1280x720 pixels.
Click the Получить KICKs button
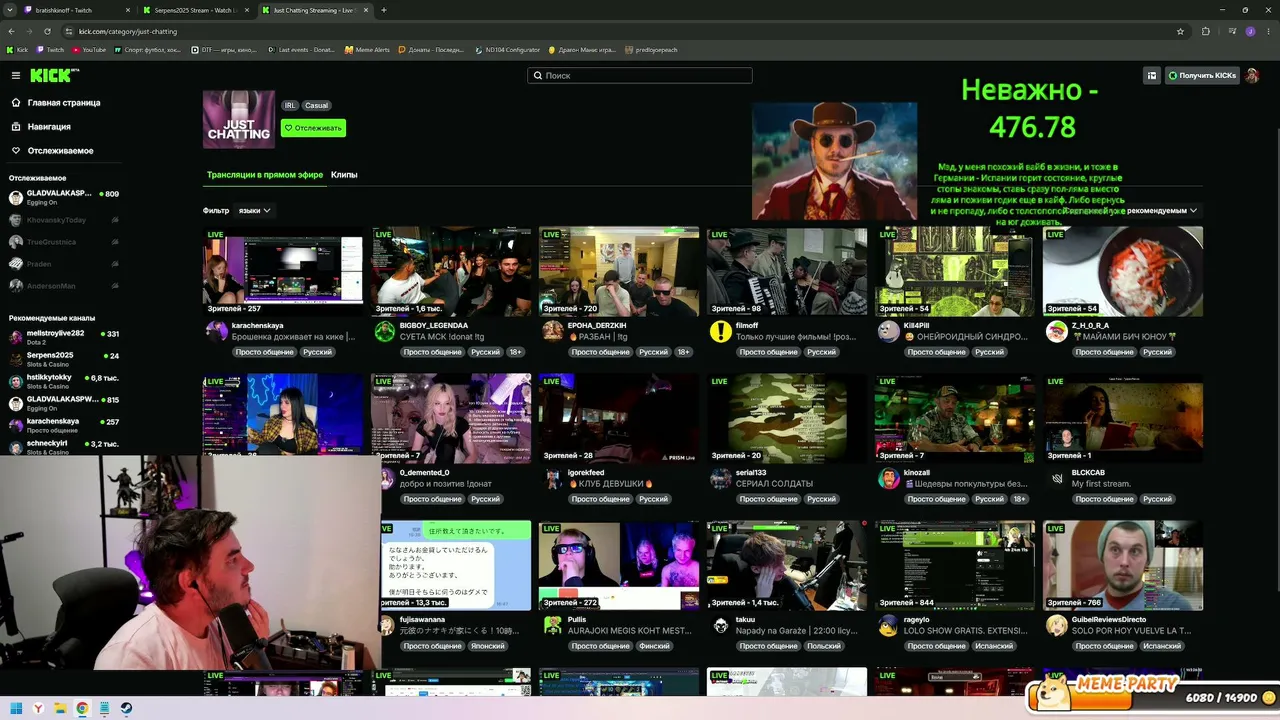(1202, 76)
